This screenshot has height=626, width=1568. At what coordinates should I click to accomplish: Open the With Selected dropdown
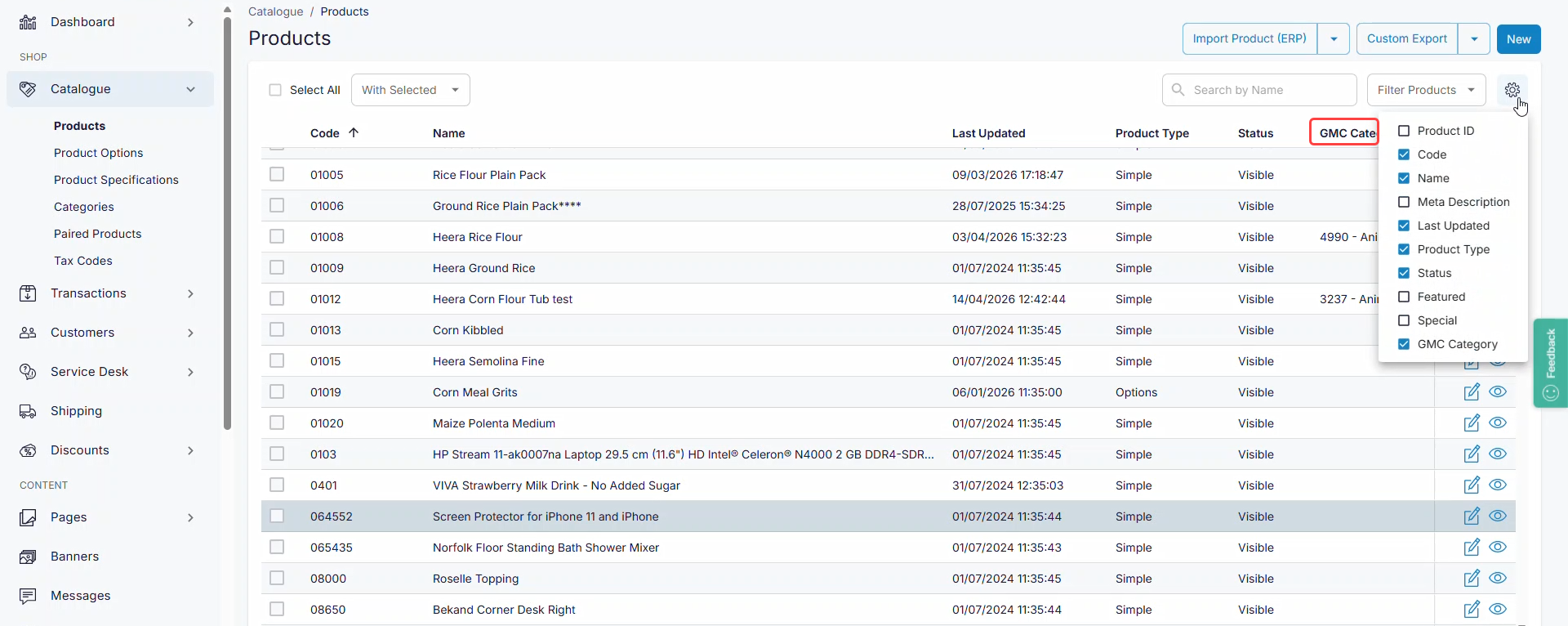point(410,90)
